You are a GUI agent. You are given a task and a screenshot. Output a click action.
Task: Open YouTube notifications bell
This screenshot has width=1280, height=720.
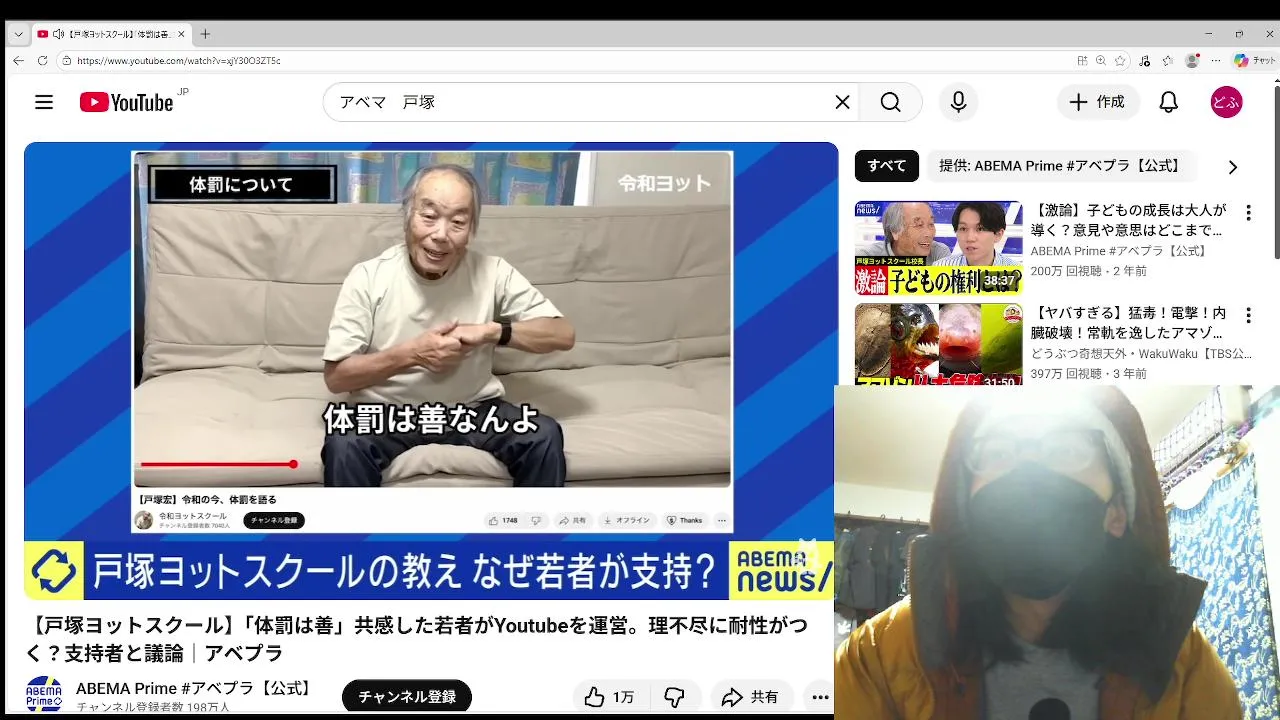click(x=1168, y=102)
